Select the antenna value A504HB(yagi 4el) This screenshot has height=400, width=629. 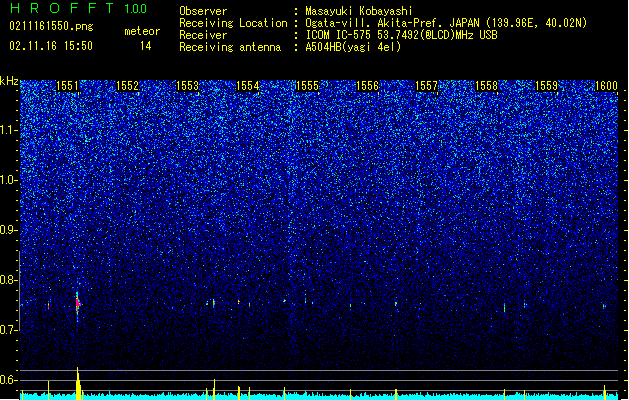coord(353,47)
